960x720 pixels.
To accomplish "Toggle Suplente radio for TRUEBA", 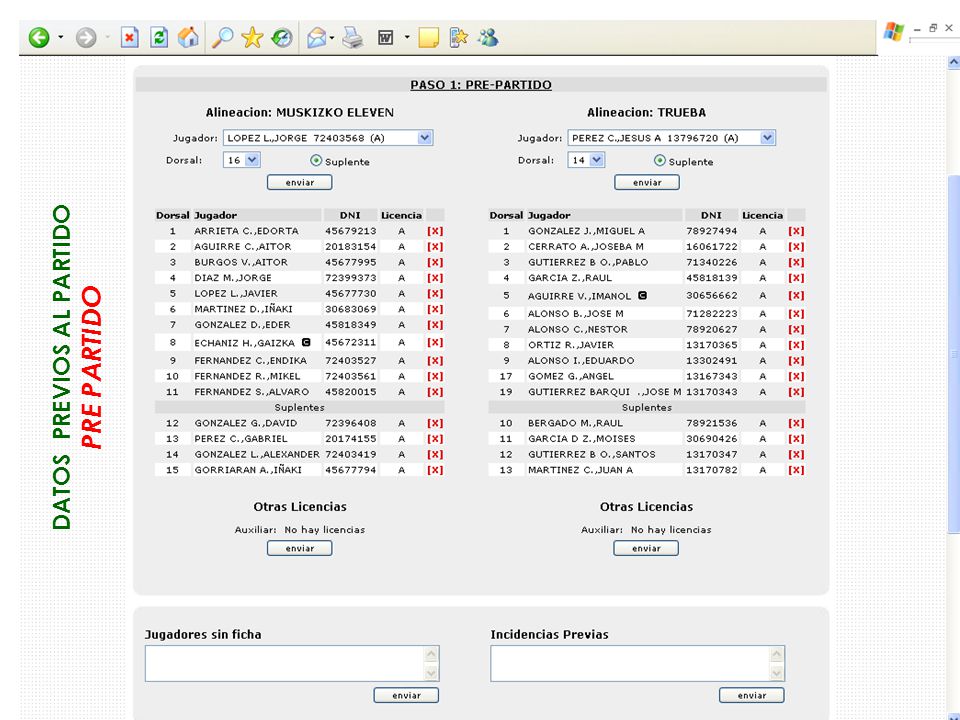I will 659,160.
